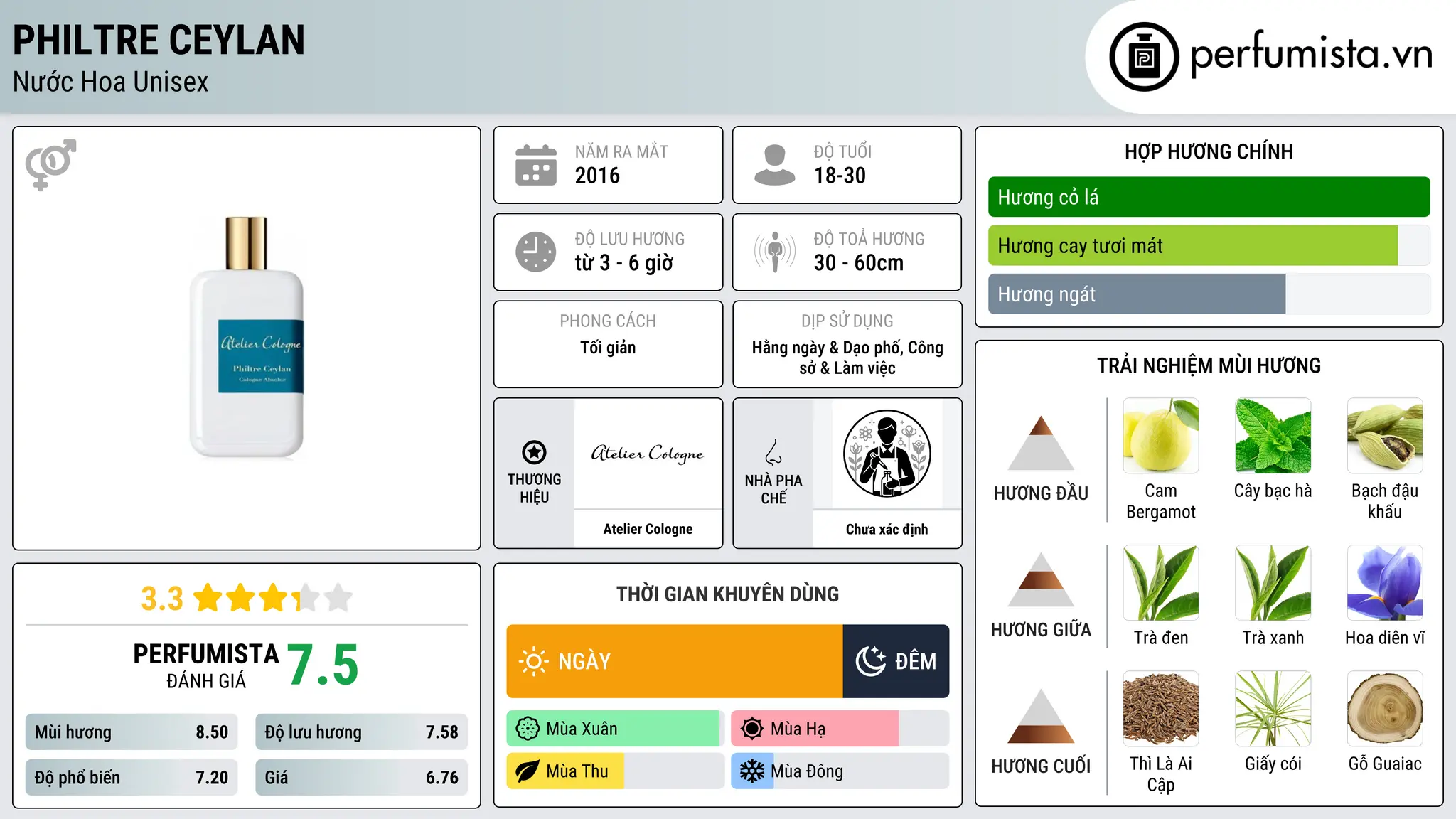Click the unisex gender symbol icon
The width and height of the screenshot is (1456, 819).
(x=50, y=164)
